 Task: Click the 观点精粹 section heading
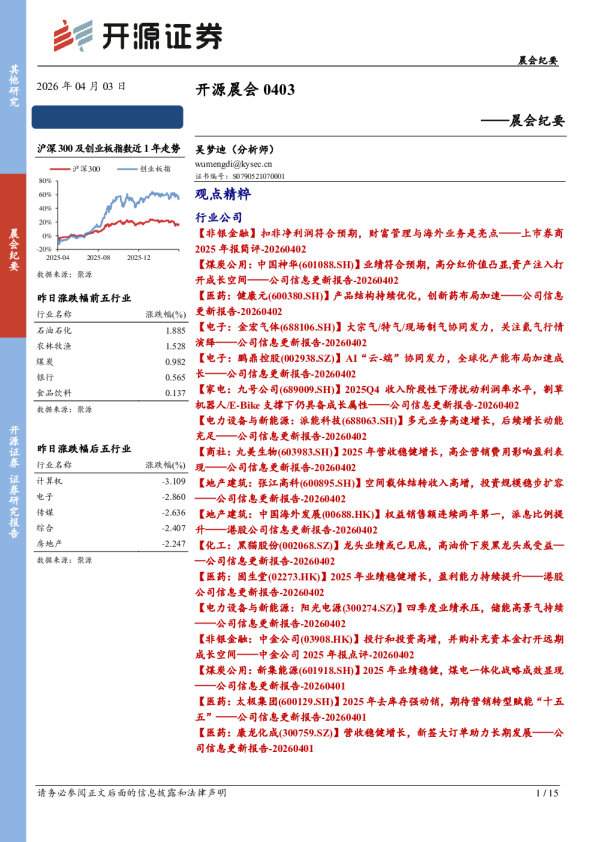[x=222, y=194]
